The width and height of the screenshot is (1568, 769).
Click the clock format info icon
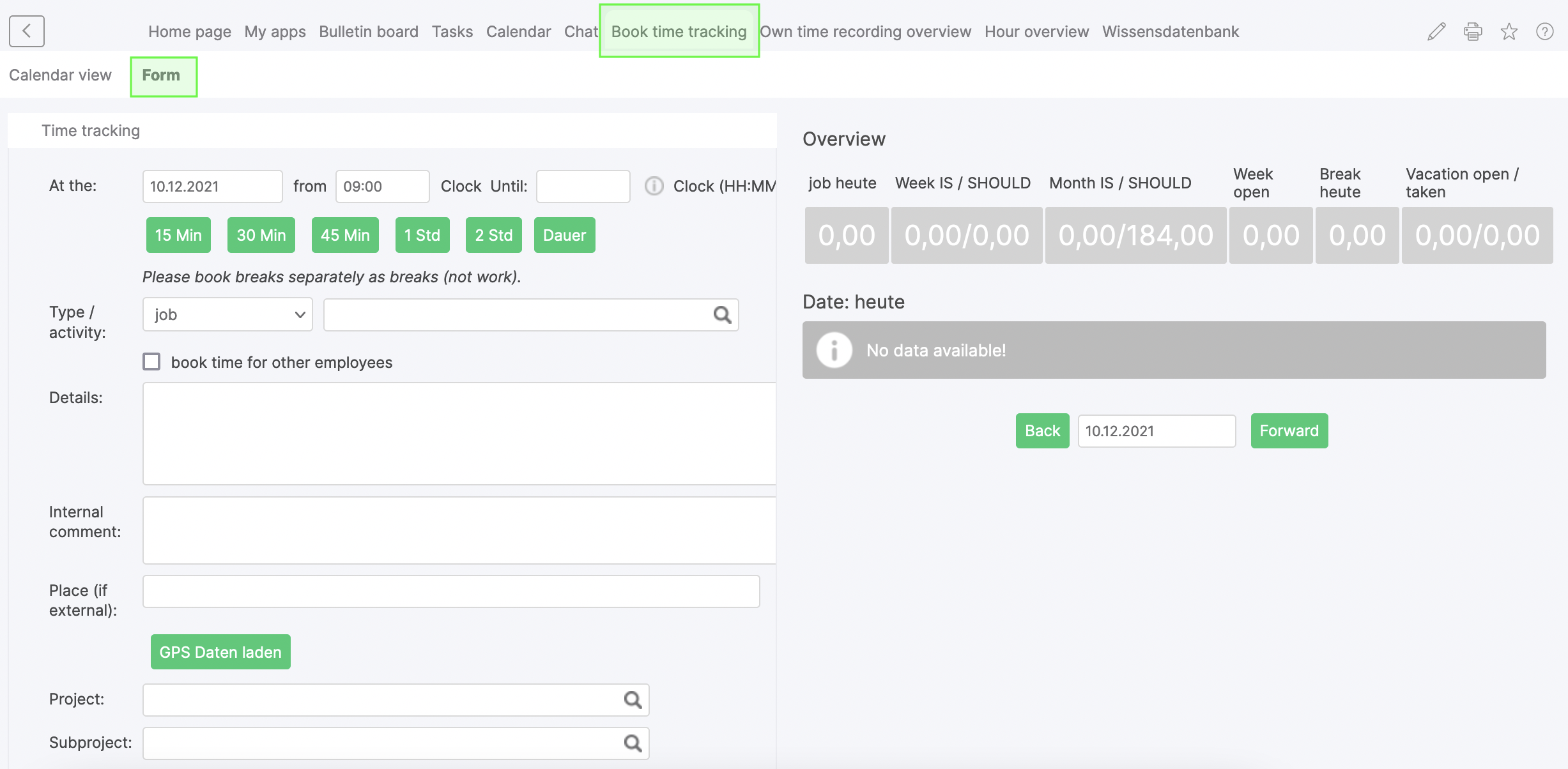[654, 186]
